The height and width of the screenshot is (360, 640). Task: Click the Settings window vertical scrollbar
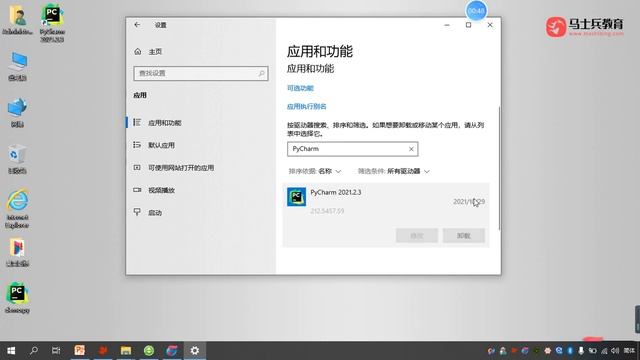pos(499,167)
